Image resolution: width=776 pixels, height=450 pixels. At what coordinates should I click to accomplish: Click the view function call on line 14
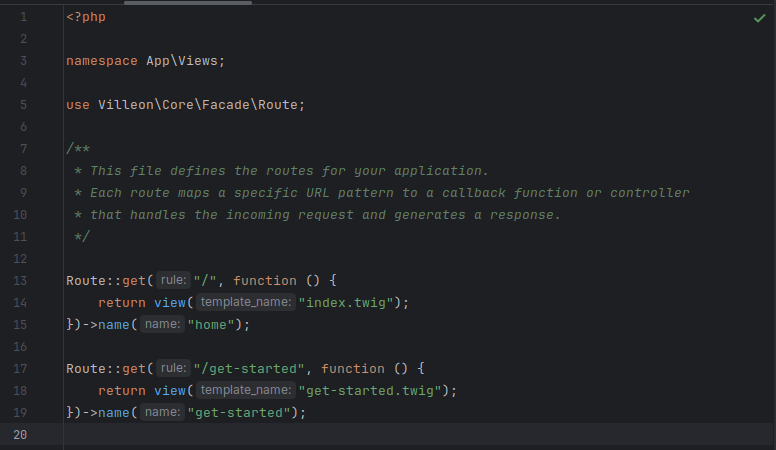click(170, 303)
